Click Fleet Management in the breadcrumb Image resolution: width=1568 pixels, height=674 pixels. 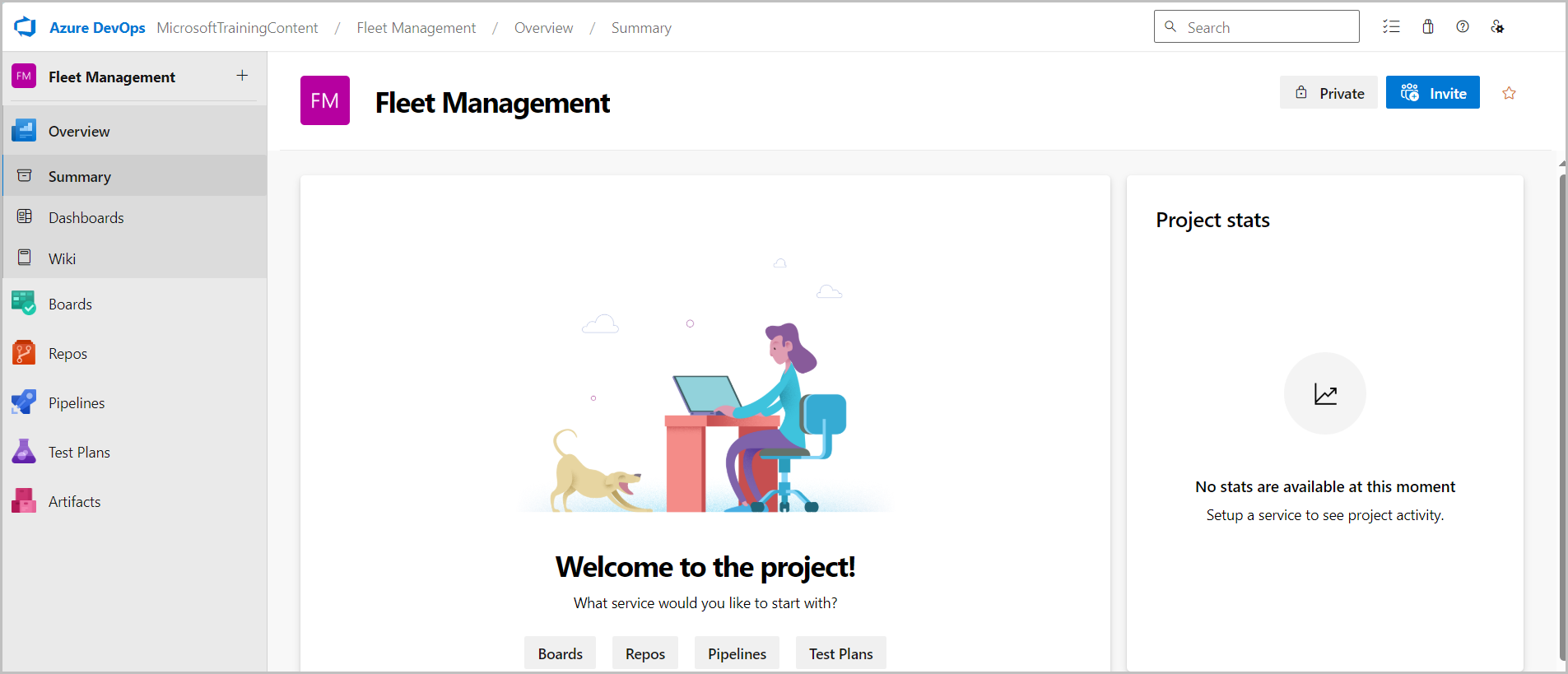pos(416,28)
